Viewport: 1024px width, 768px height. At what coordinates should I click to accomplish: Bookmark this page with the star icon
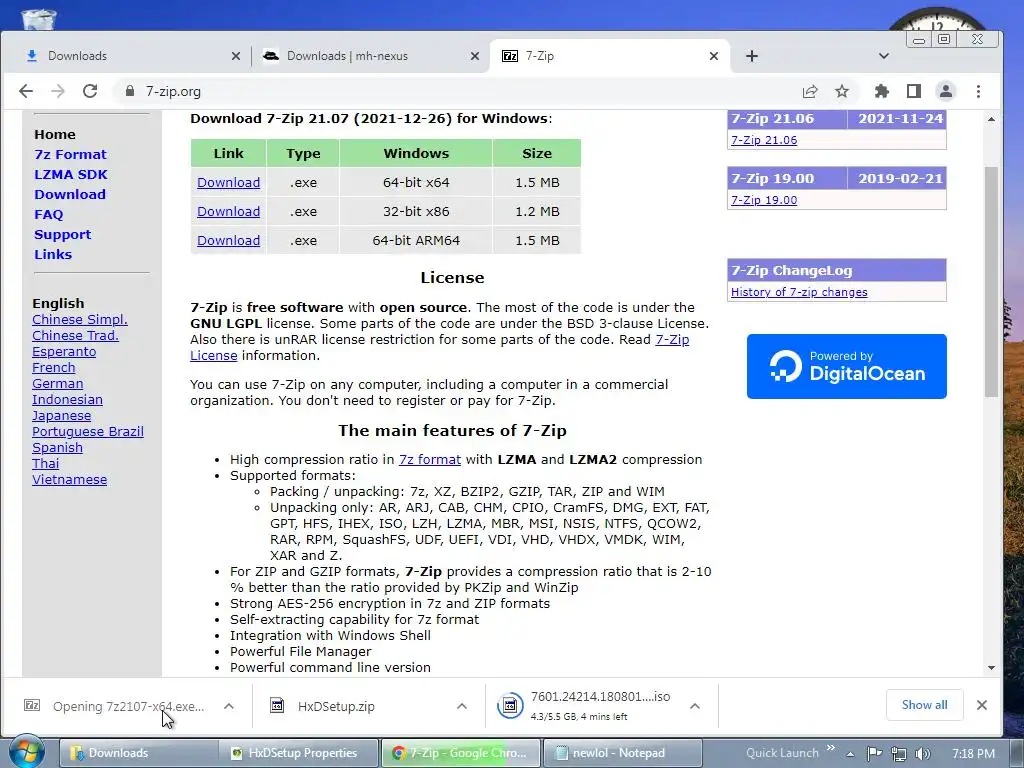point(842,91)
